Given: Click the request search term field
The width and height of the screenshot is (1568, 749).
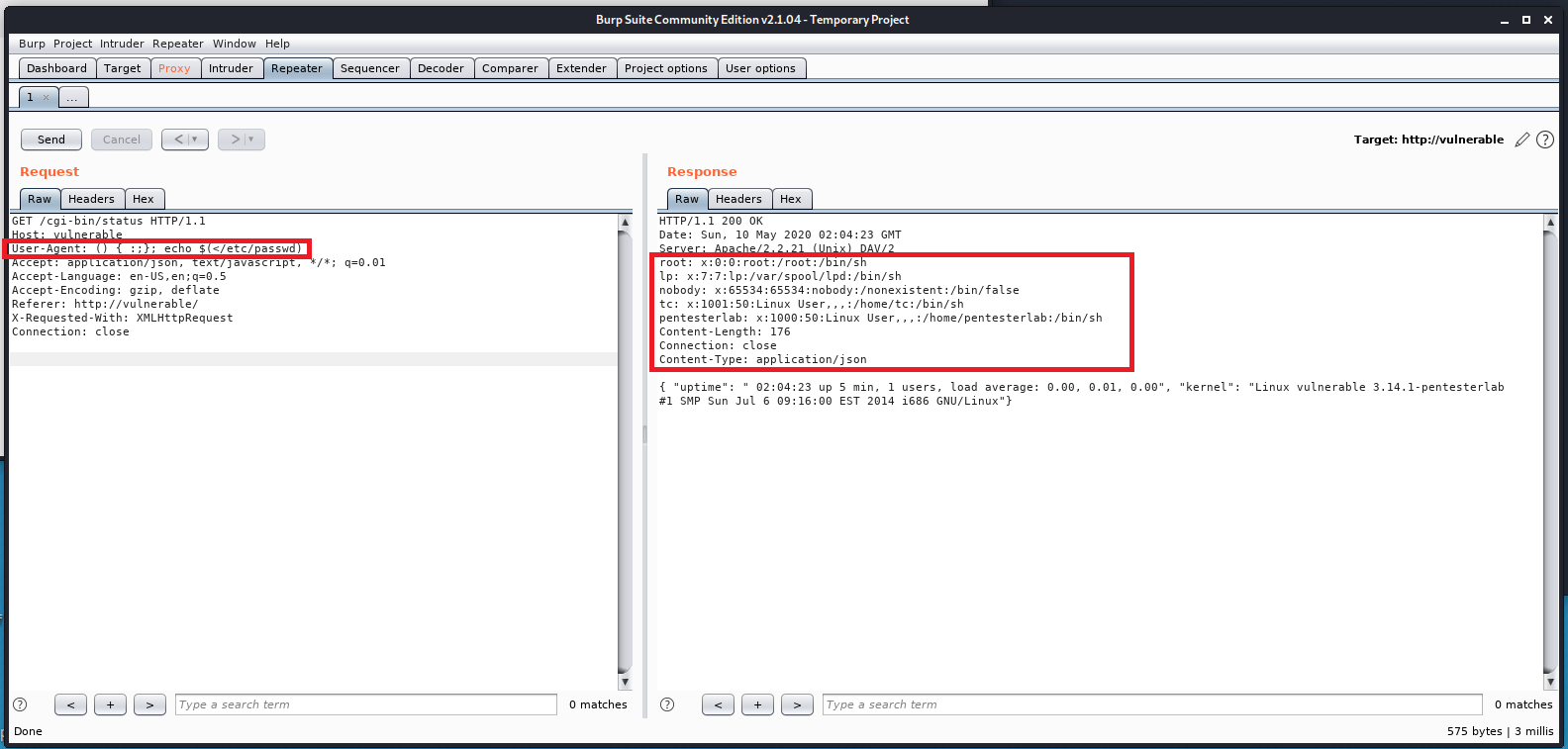Looking at the screenshot, I should click(365, 704).
